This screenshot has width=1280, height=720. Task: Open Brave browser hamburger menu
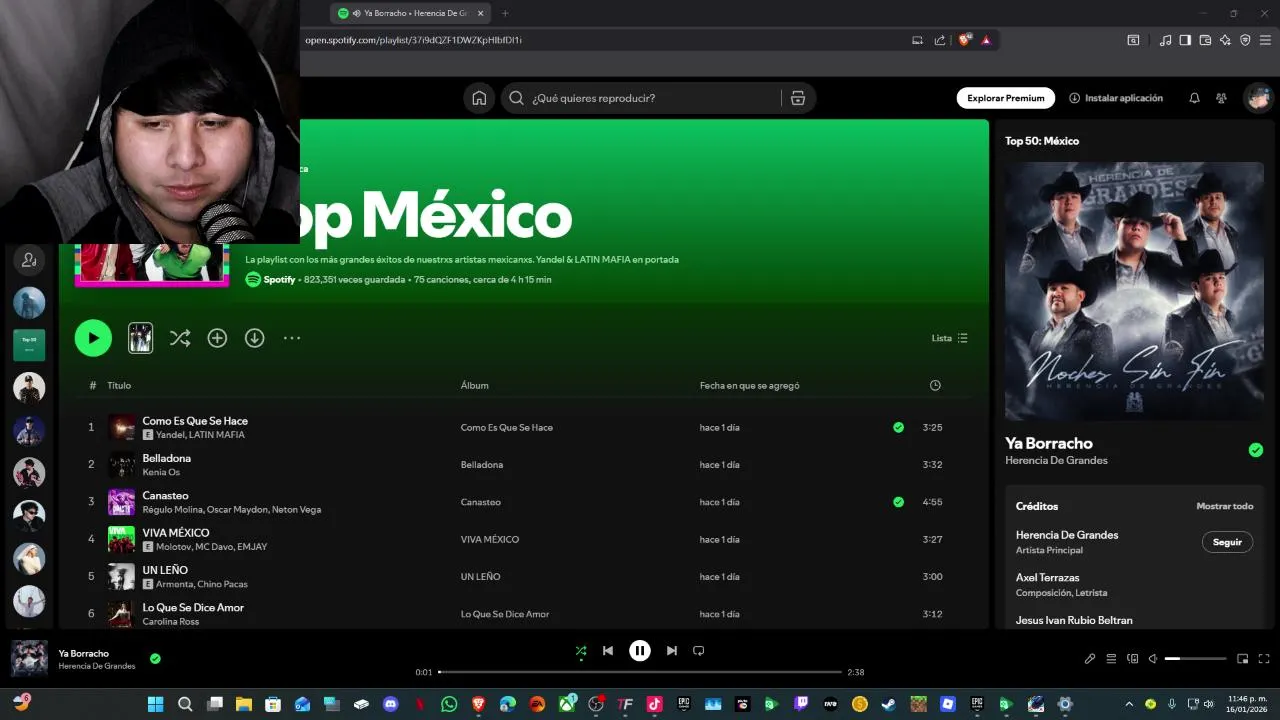tap(1266, 40)
